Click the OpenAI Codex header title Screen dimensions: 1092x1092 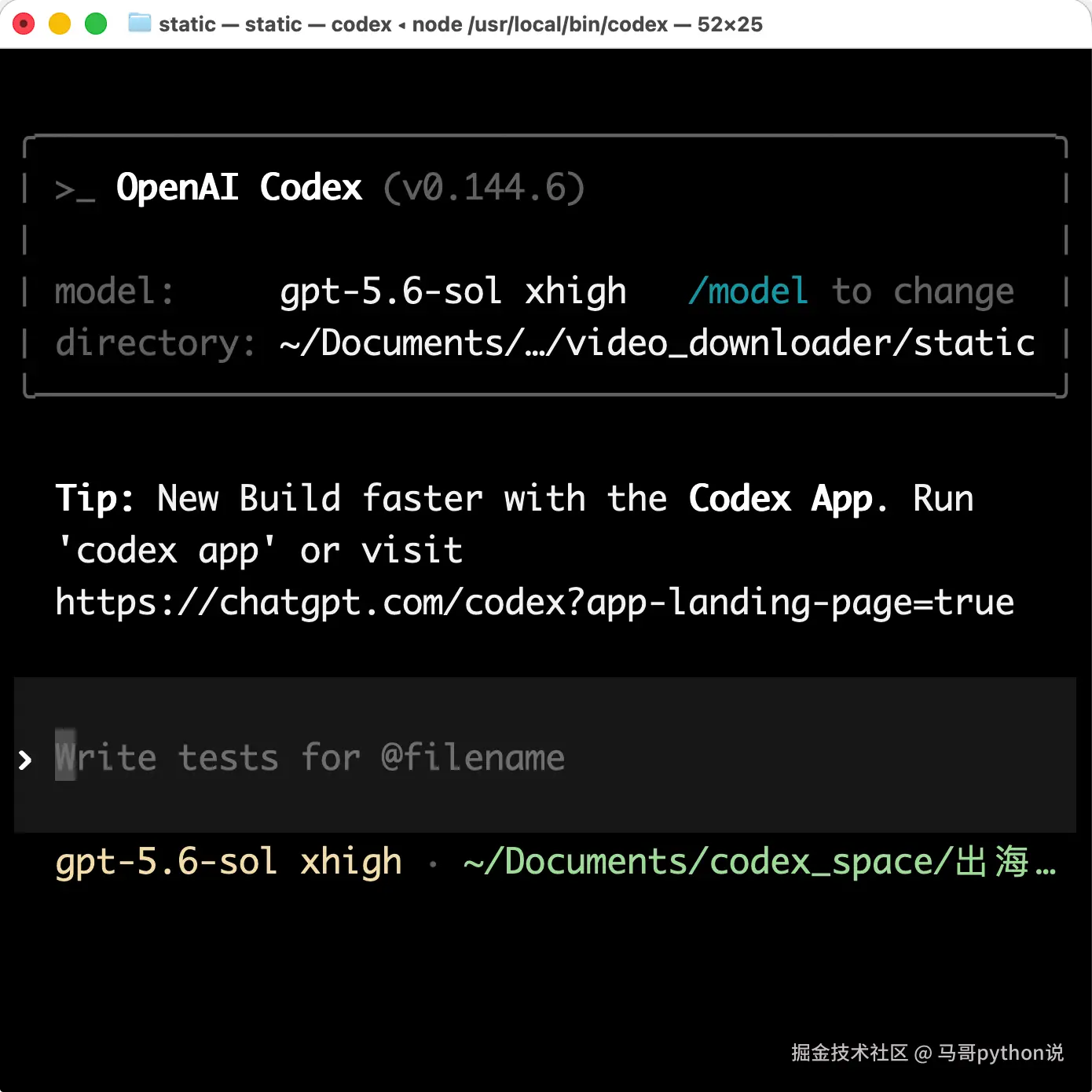tap(239, 188)
